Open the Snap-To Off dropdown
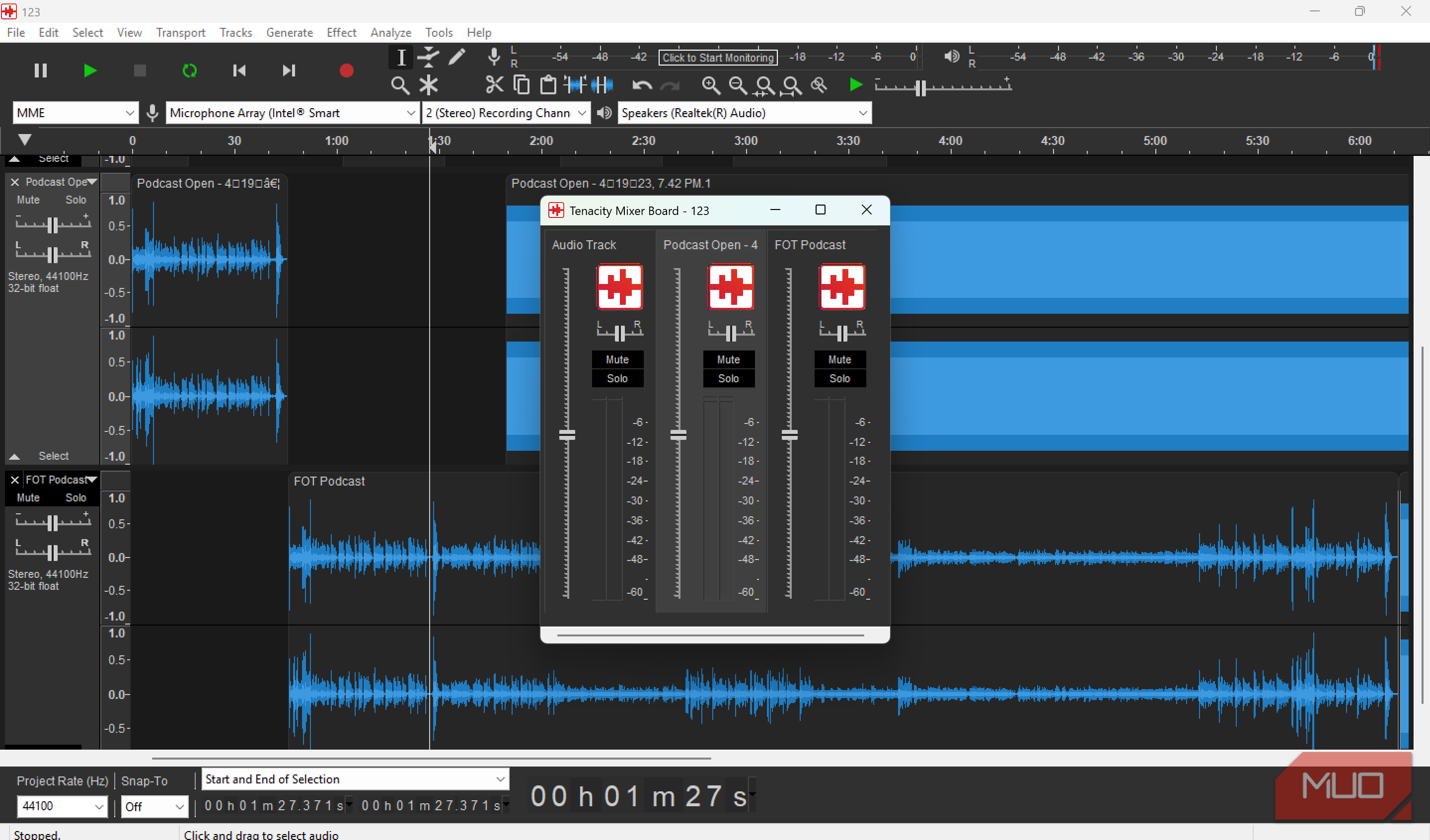This screenshot has width=1430, height=840. pyautogui.click(x=154, y=806)
